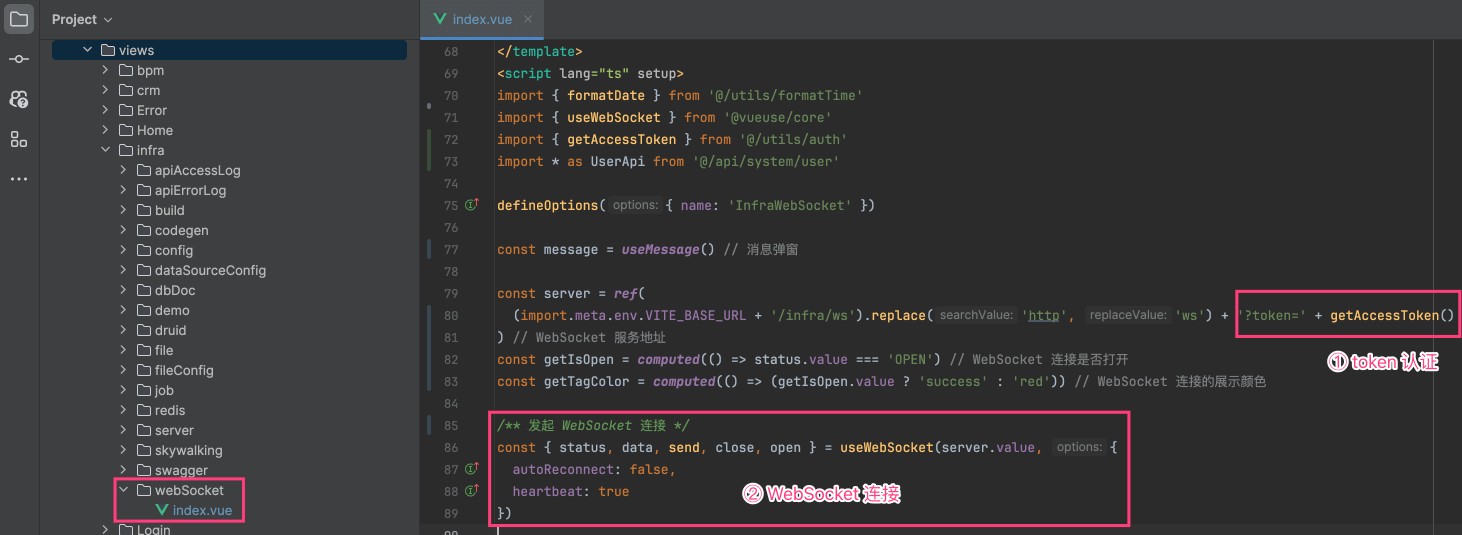Click the gutter marker on line 87

coord(473,469)
